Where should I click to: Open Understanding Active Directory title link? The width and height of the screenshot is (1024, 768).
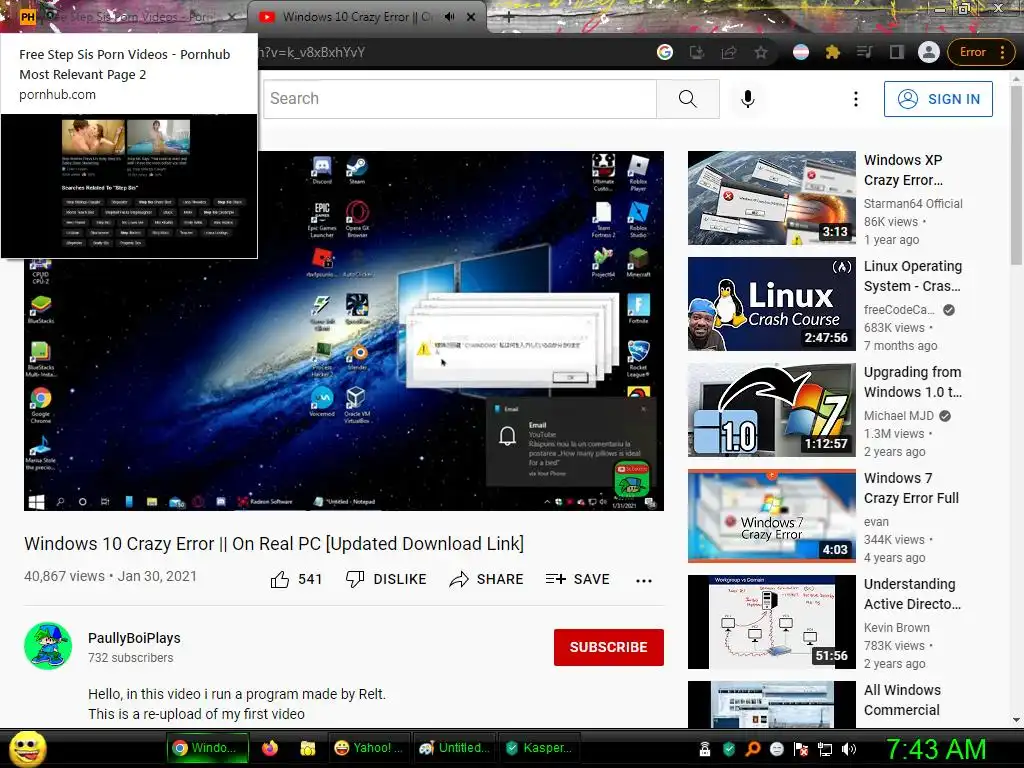(913, 594)
